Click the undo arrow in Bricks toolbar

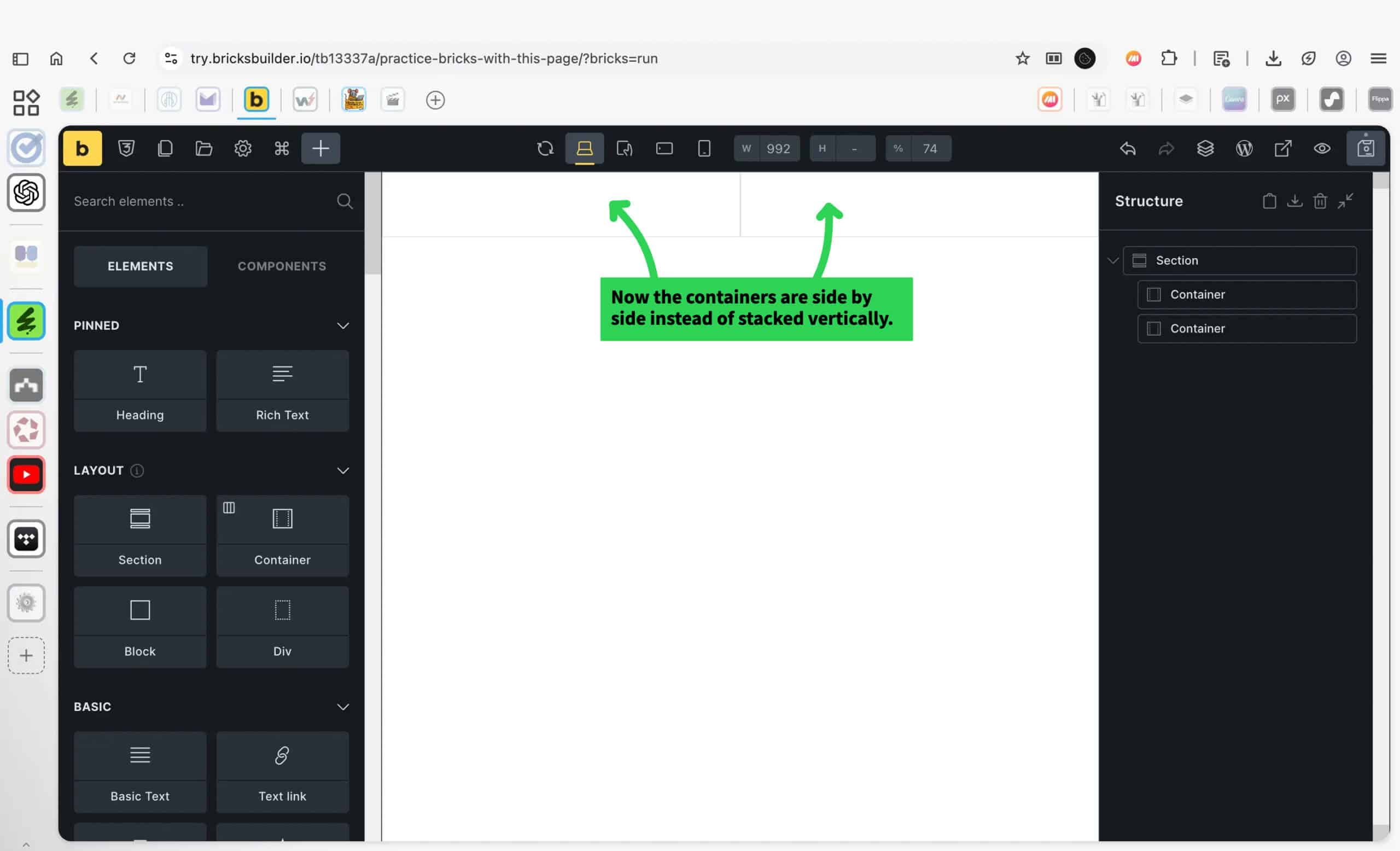pyautogui.click(x=1128, y=148)
